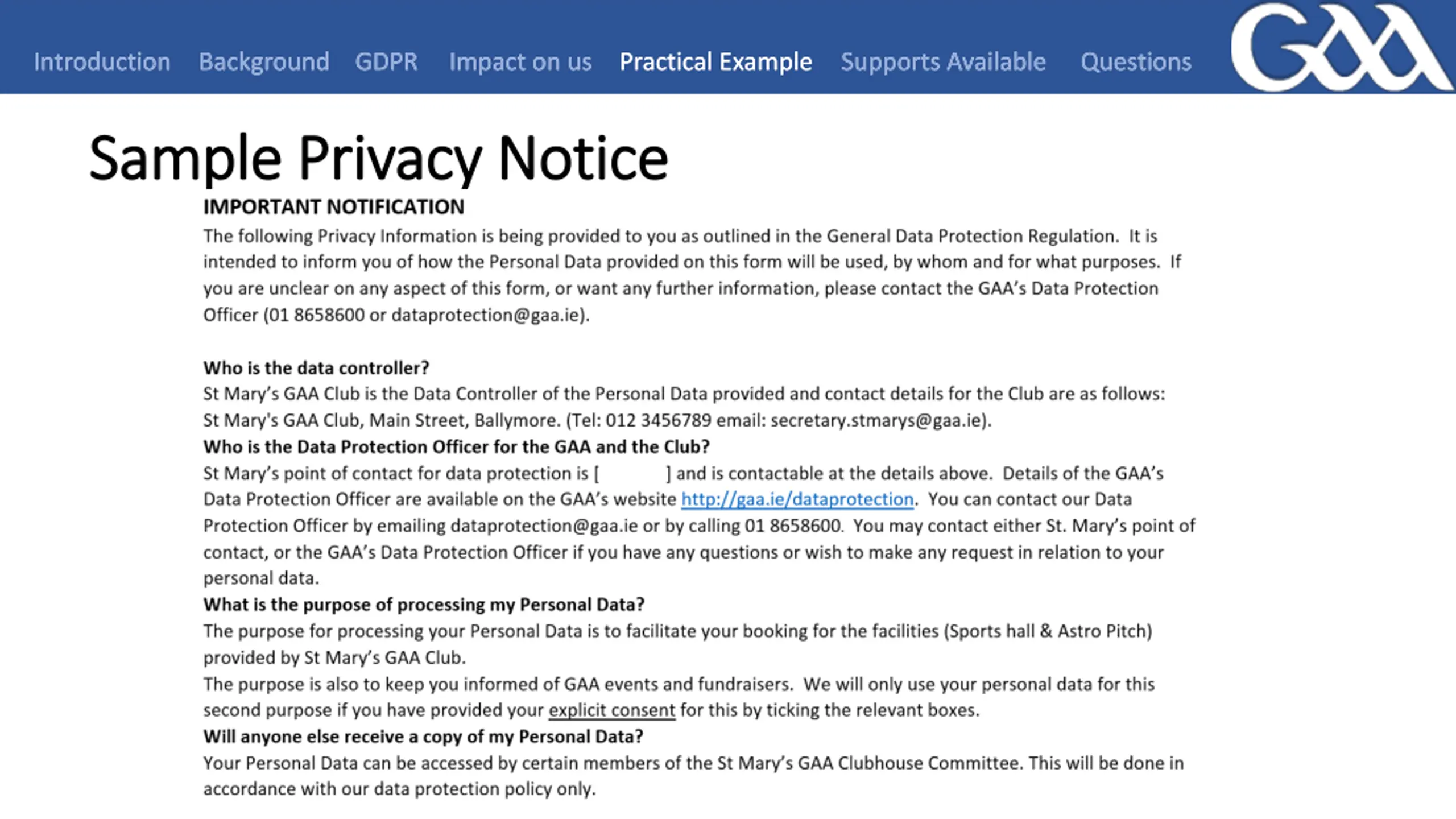
Task: Click the Sample Privacy Notice title
Action: 379,159
